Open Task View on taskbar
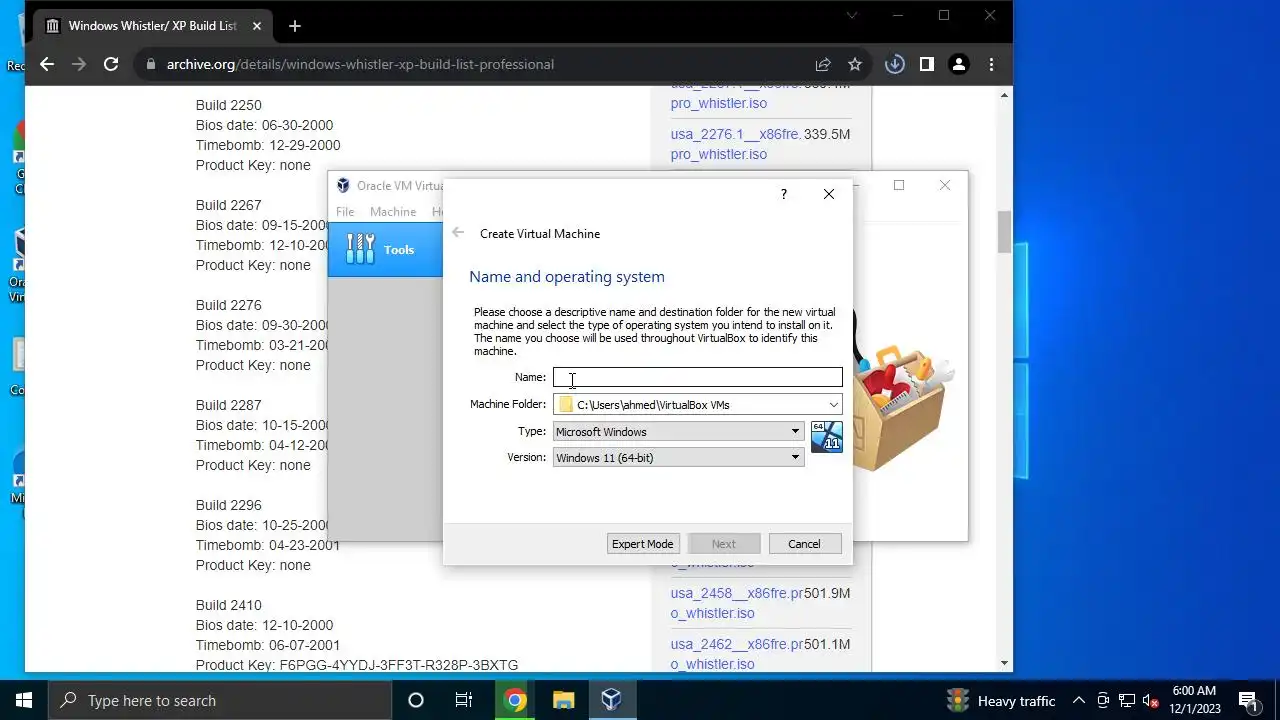This screenshot has width=1280, height=720. (x=464, y=700)
